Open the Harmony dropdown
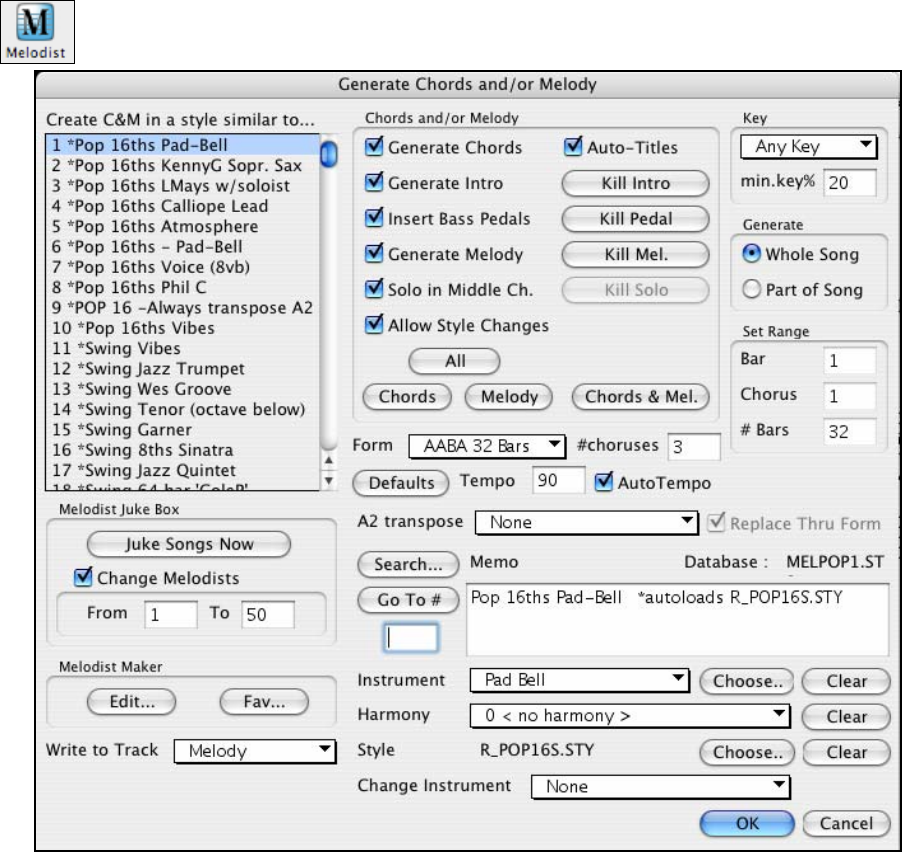This screenshot has width=902, height=852. pos(630,716)
